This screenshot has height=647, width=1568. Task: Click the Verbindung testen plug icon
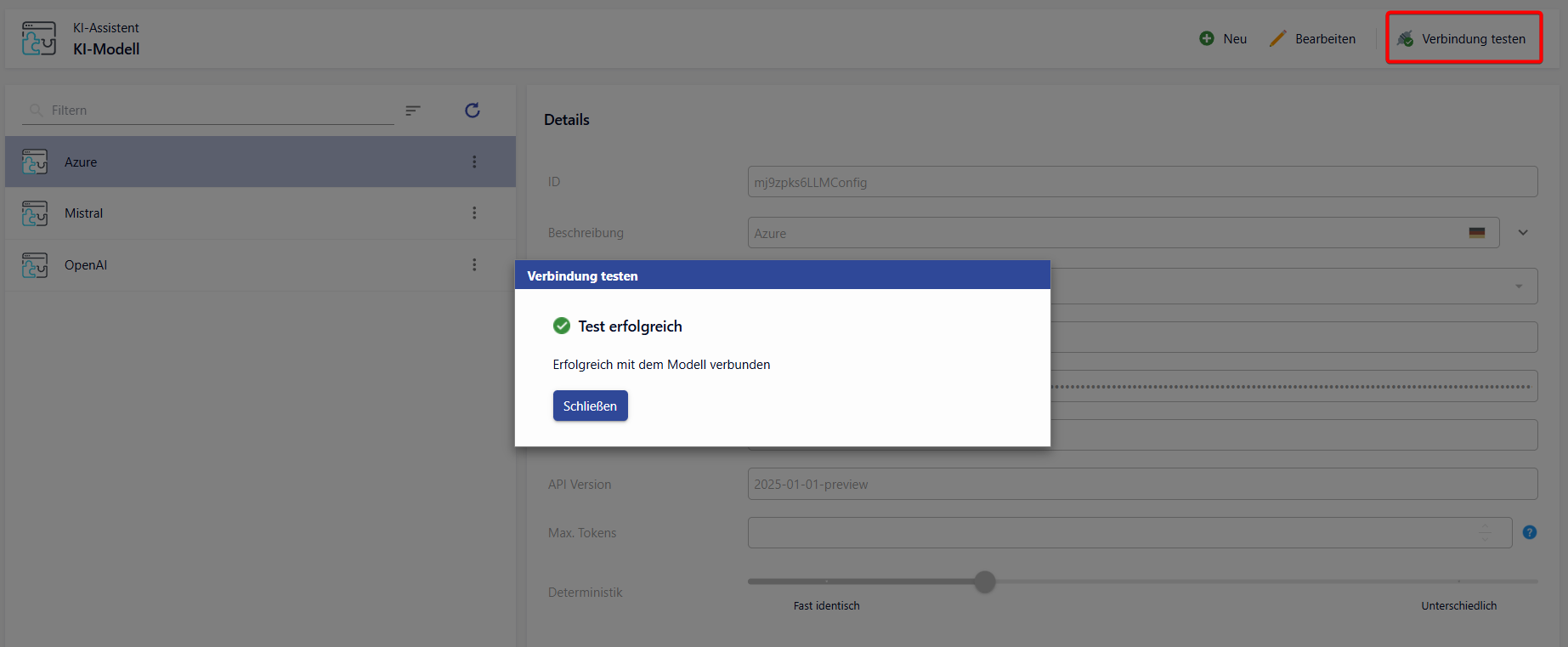(x=1406, y=39)
